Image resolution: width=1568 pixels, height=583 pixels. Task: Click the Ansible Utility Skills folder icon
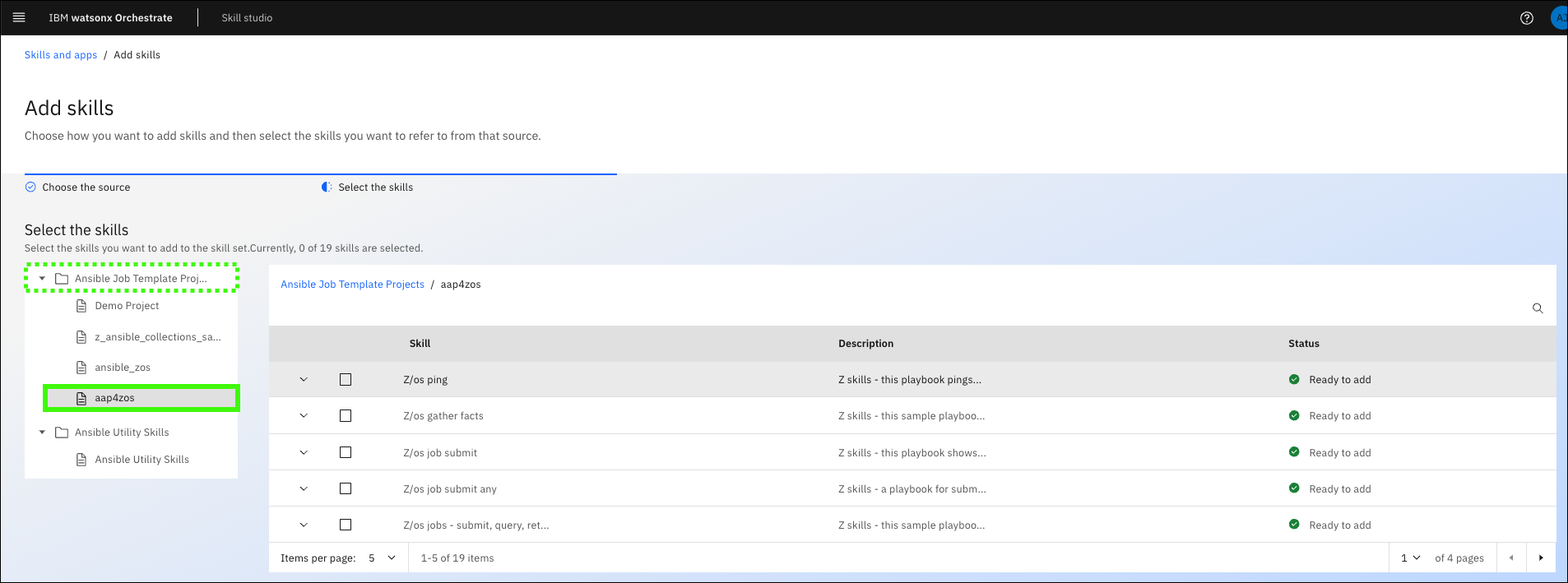tap(62, 433)
